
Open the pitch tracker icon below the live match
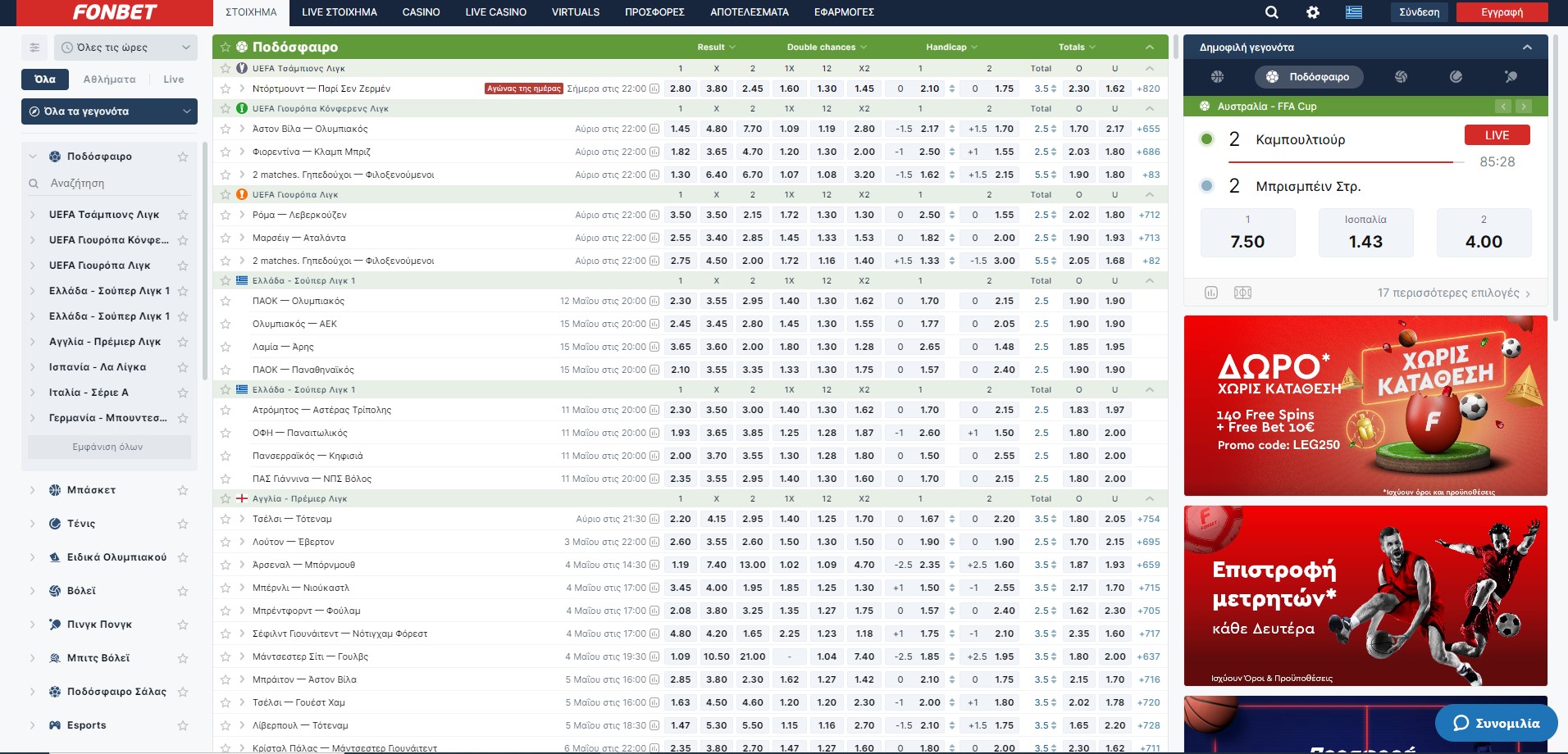pyautogui.click(x=1242, y=293)
